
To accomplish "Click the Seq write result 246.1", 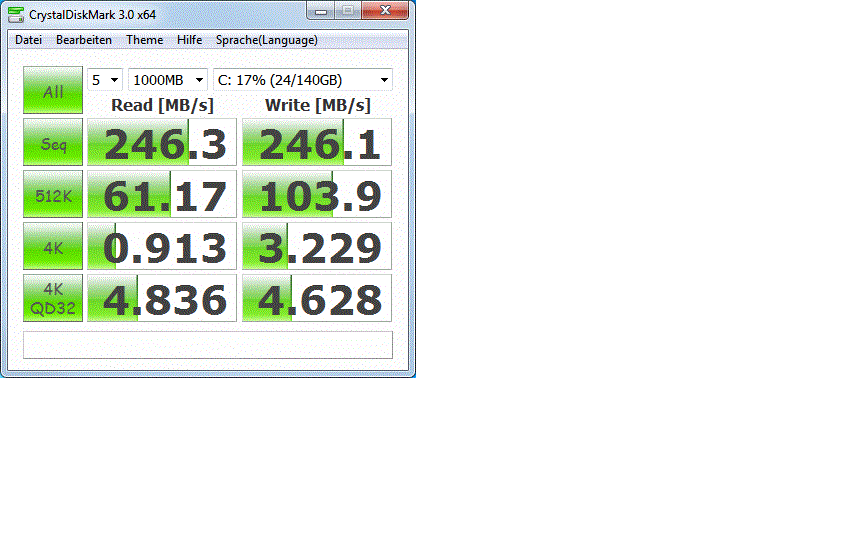I will 317,142.
